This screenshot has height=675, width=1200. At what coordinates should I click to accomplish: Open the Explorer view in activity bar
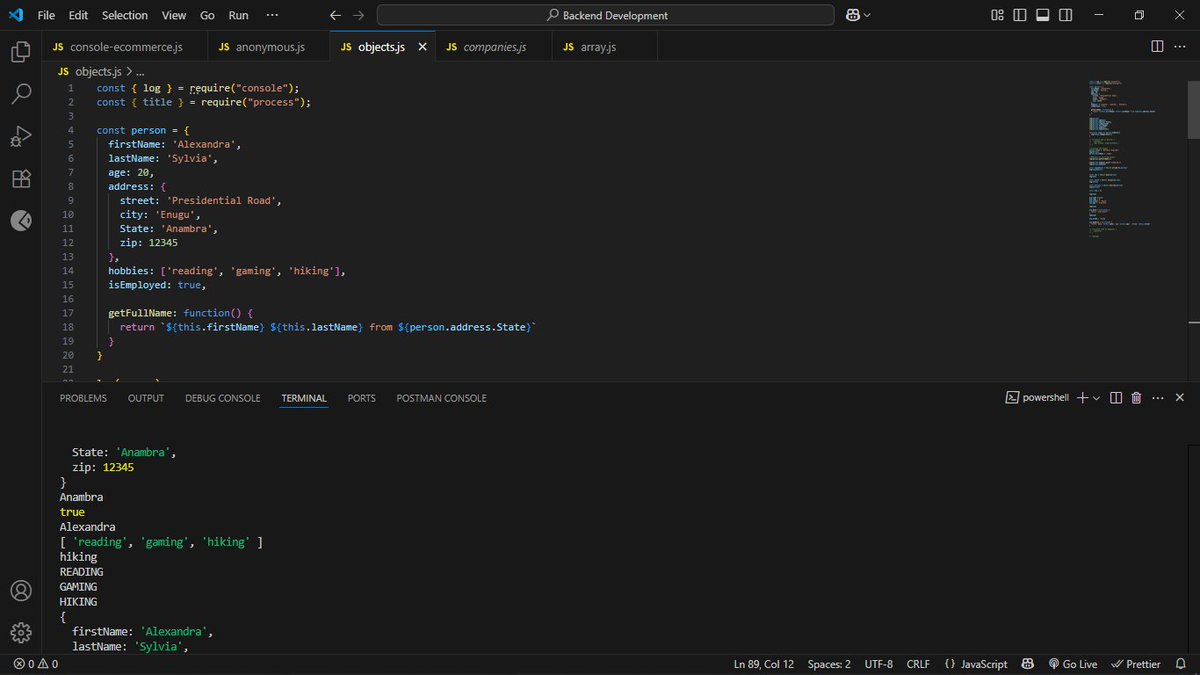tap(20, 52)
